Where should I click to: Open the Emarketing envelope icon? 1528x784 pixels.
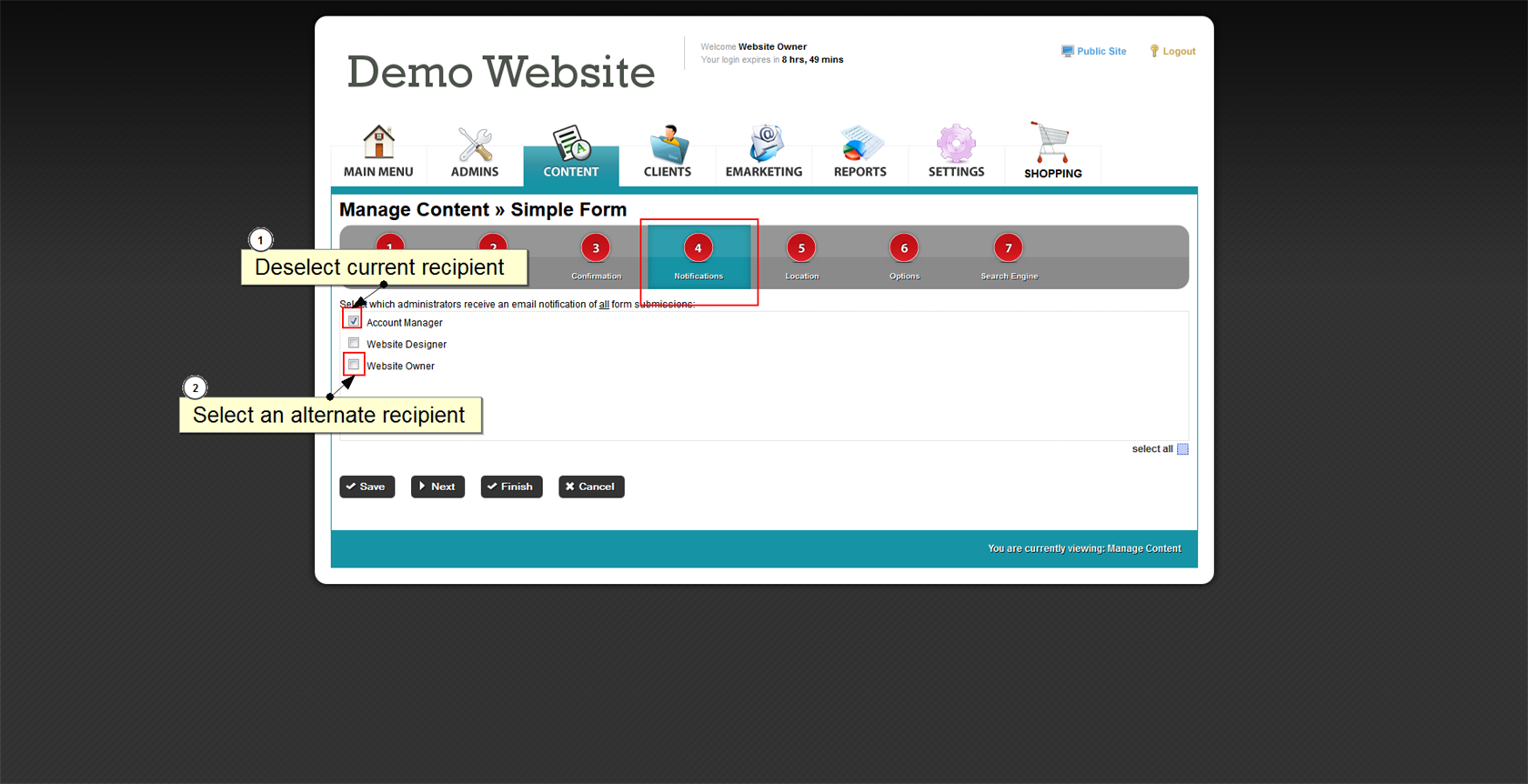pyautogui.click(x=764, y=144)
